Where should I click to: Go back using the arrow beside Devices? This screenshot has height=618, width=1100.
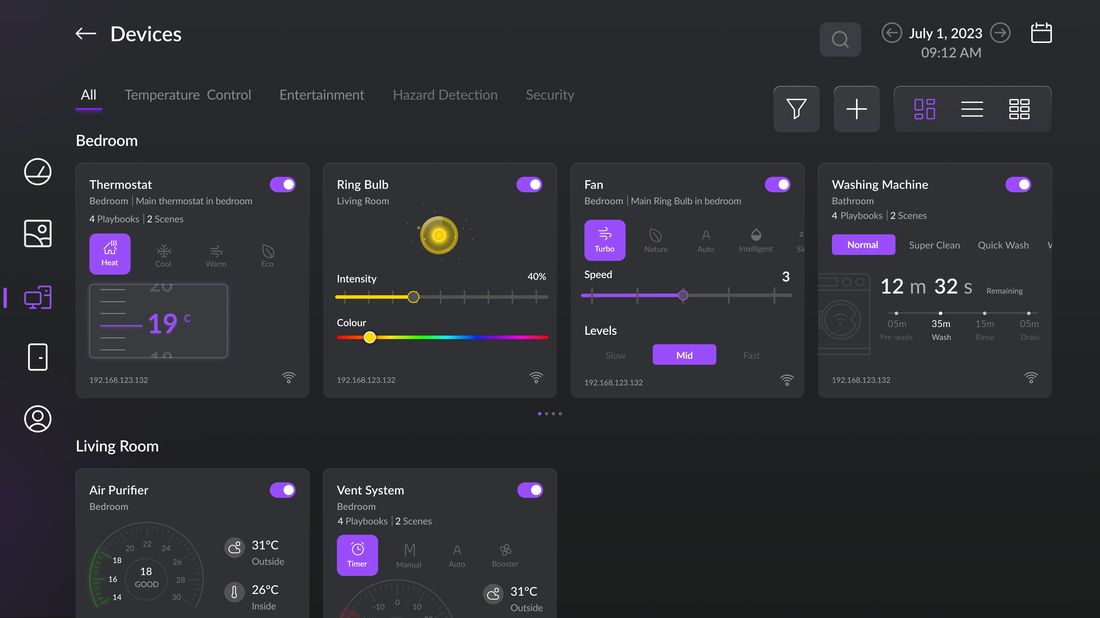[86, 34]
